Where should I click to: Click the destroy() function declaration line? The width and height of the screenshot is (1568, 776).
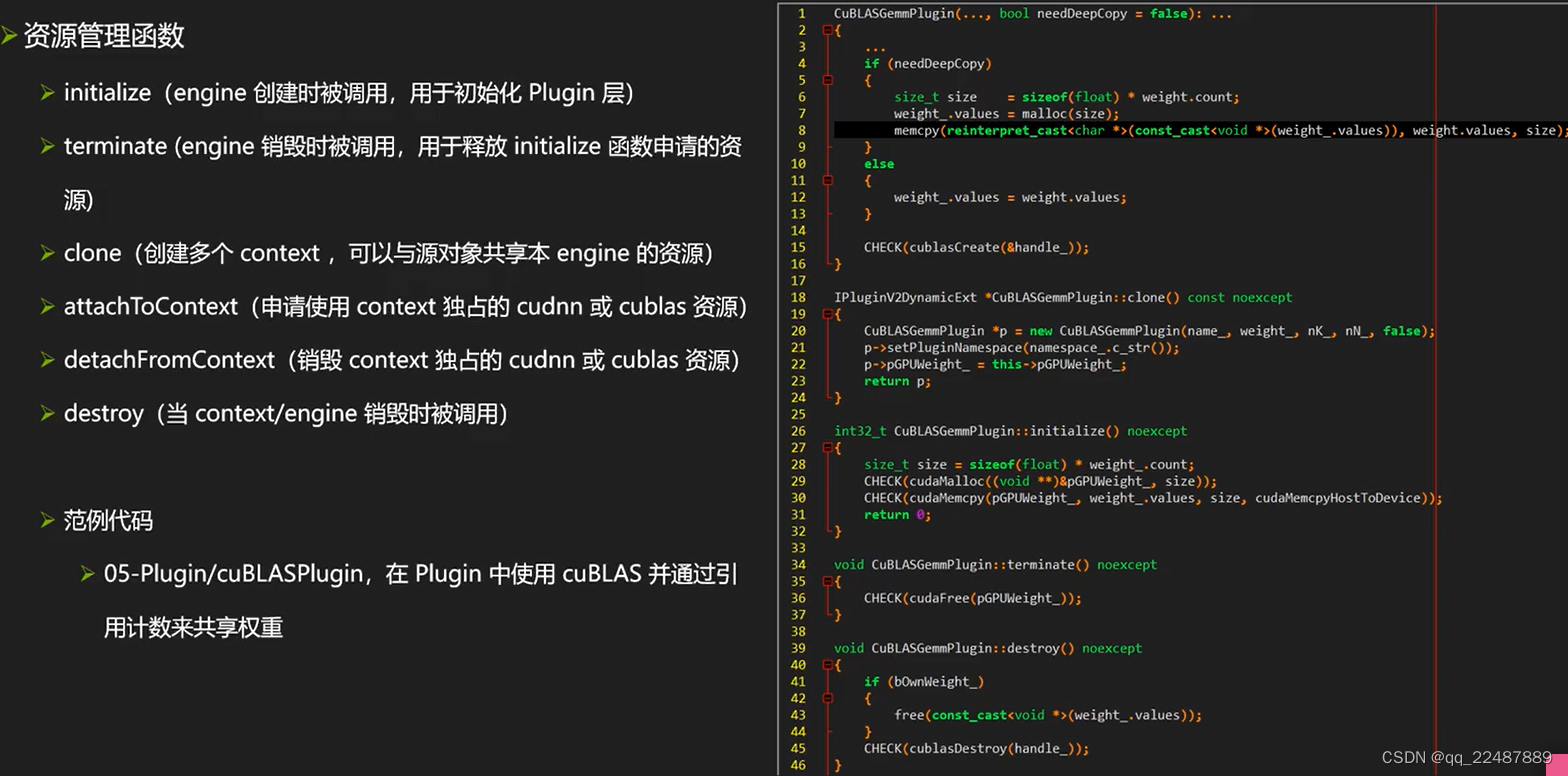coord(988,648)
